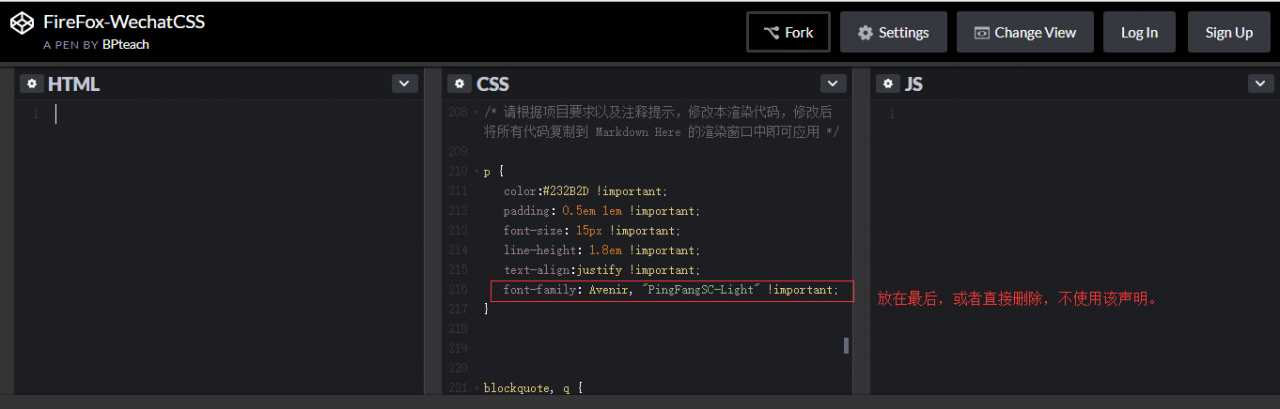Click the layout icon in Change View

click(x=982, y=33)
